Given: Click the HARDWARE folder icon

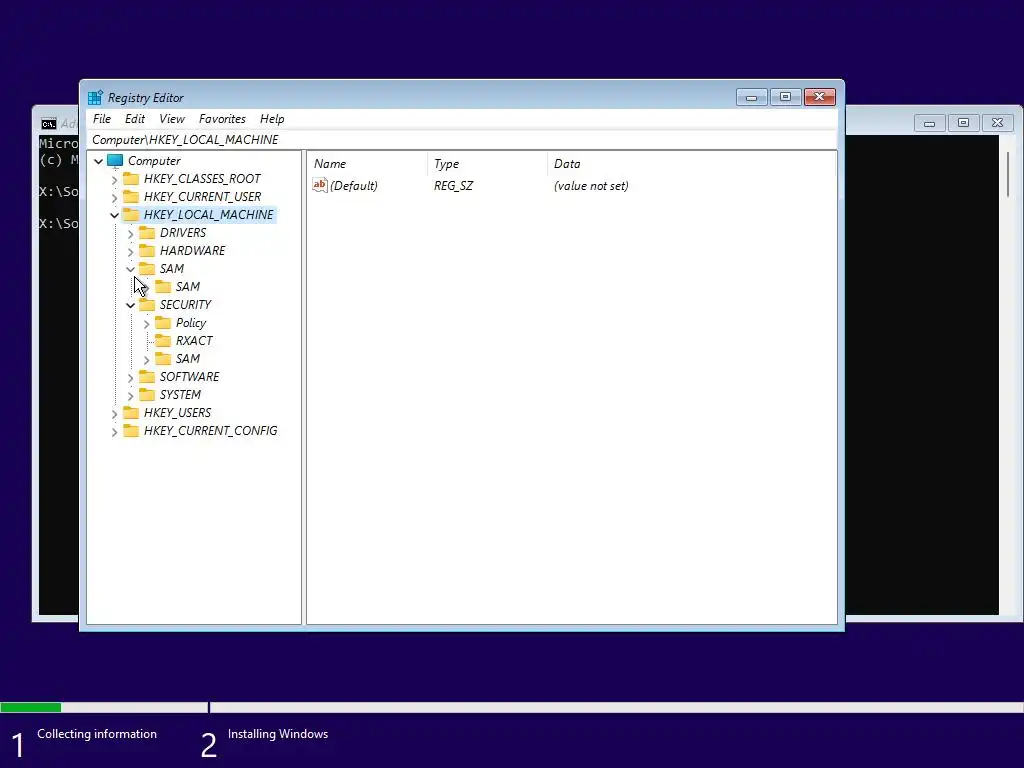Looking at the screenshot, I should pos(148,251).
